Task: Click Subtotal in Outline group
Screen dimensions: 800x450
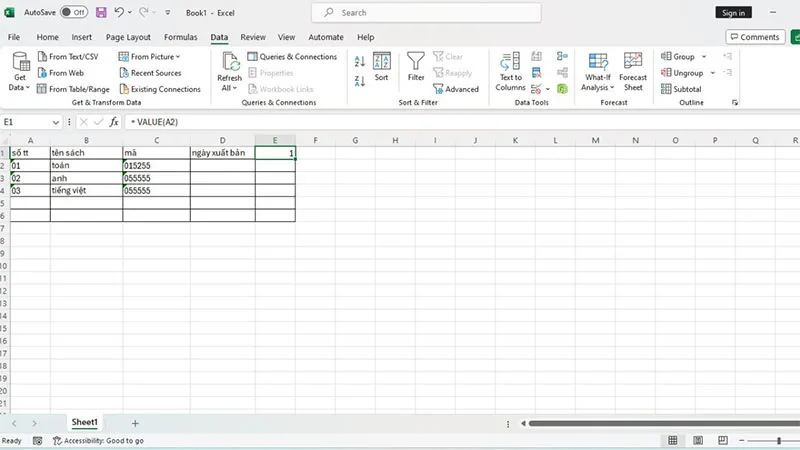Action: [x=681, y=89]
